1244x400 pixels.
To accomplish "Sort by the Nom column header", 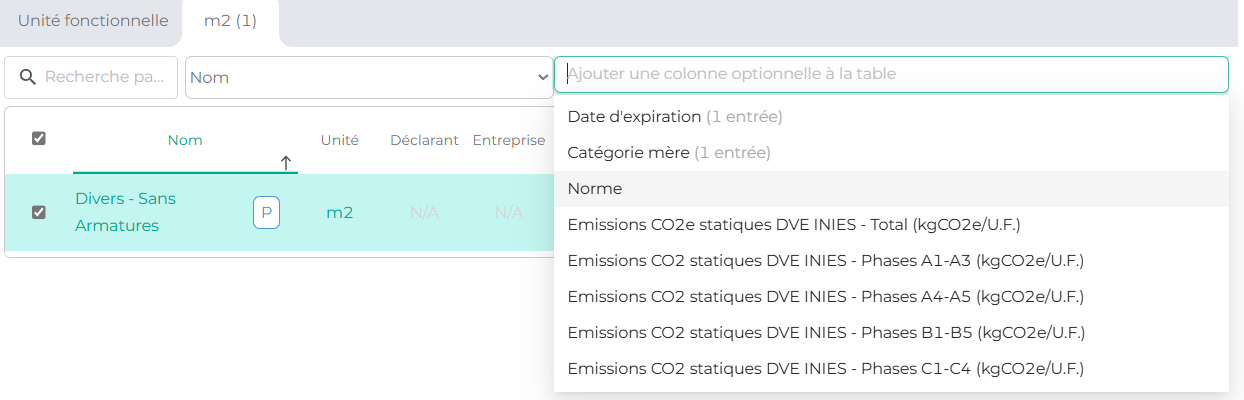I will point(185,141).
